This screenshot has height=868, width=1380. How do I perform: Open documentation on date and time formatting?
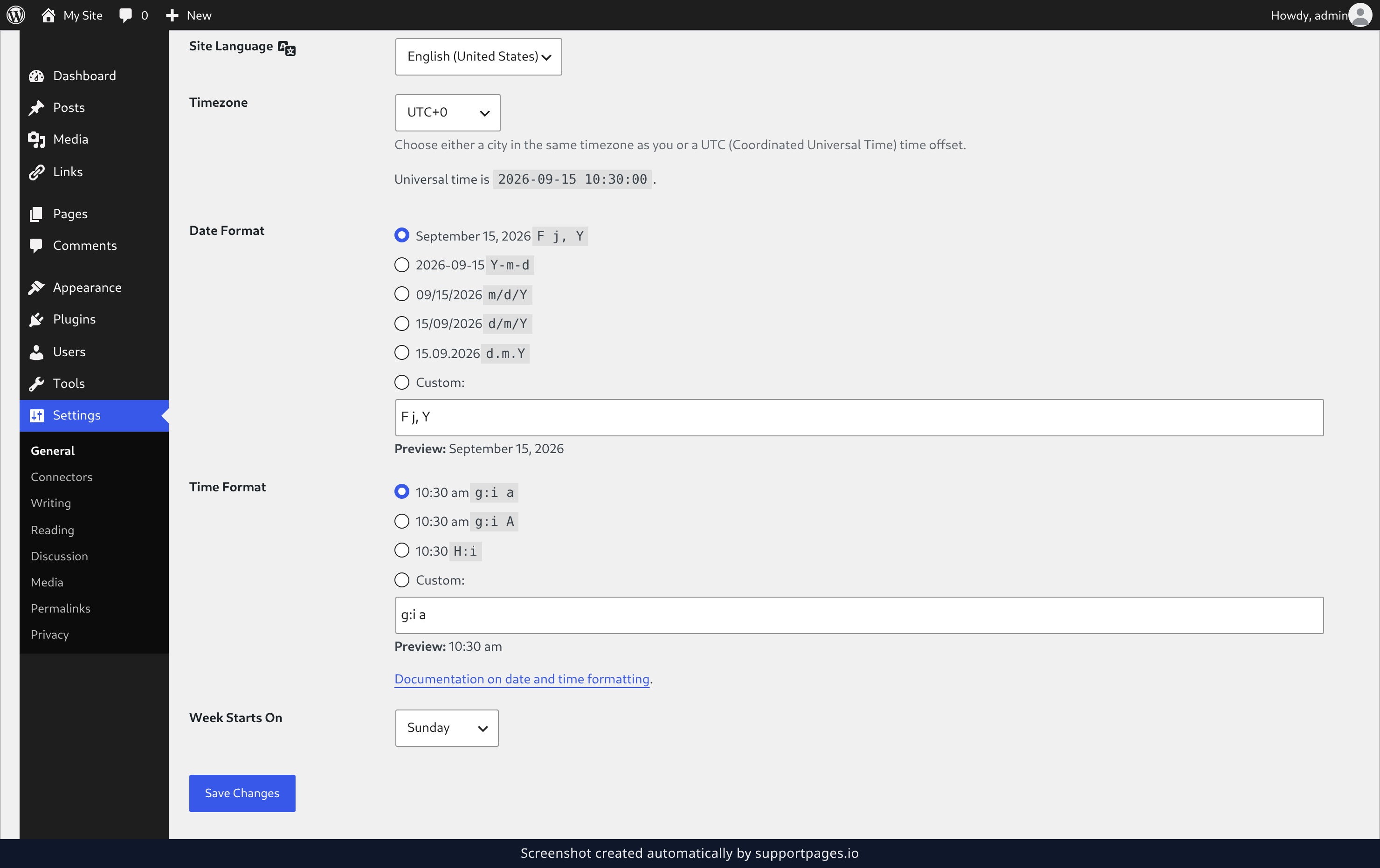pos(522,678)
